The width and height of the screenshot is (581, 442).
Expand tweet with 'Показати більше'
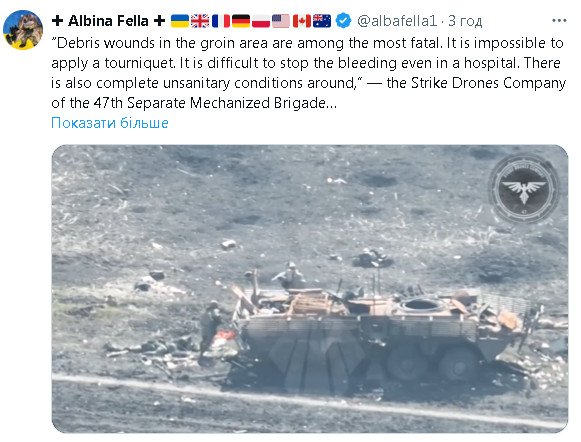pos(110,123)
